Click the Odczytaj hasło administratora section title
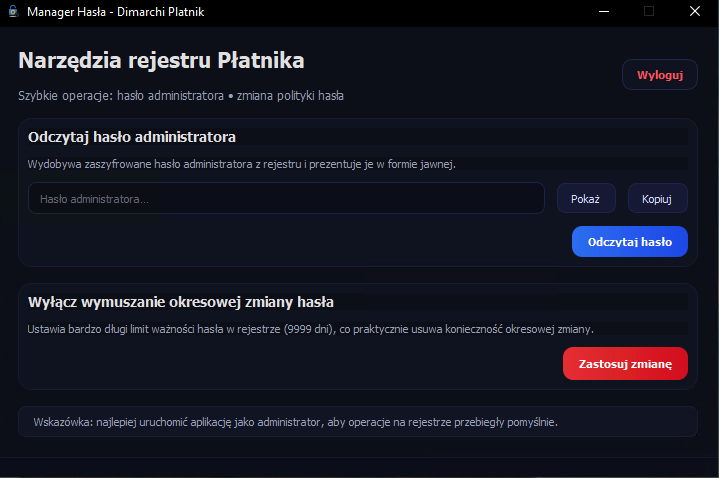Image resolution: width=719 pixels, height=478 pixels. pos(132,137)
